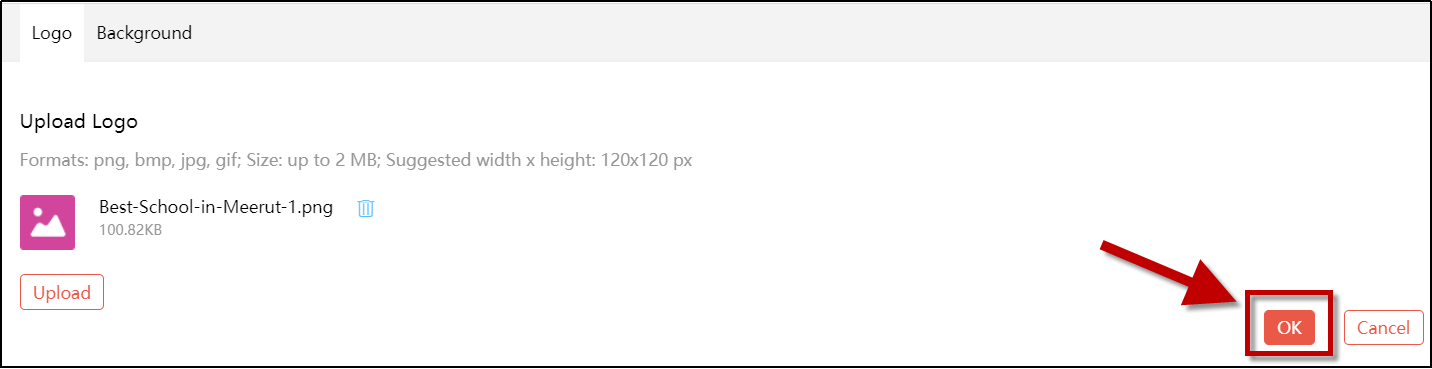Viewport: 1432px width, 369px height.
Task: Click the Upload button
Action: [62, 293]
